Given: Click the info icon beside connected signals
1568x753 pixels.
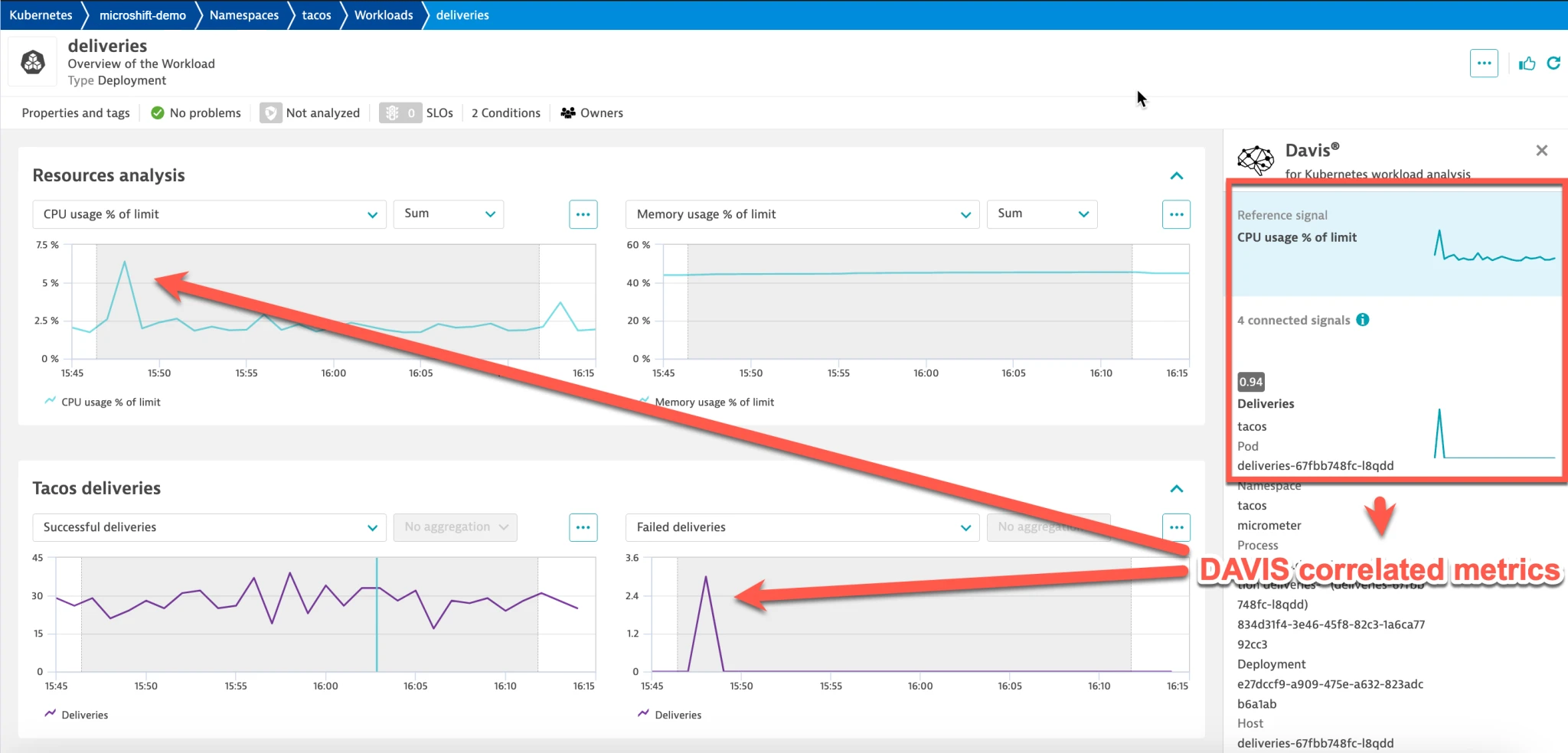Looking at the screenshot, I should [1363, 320].
